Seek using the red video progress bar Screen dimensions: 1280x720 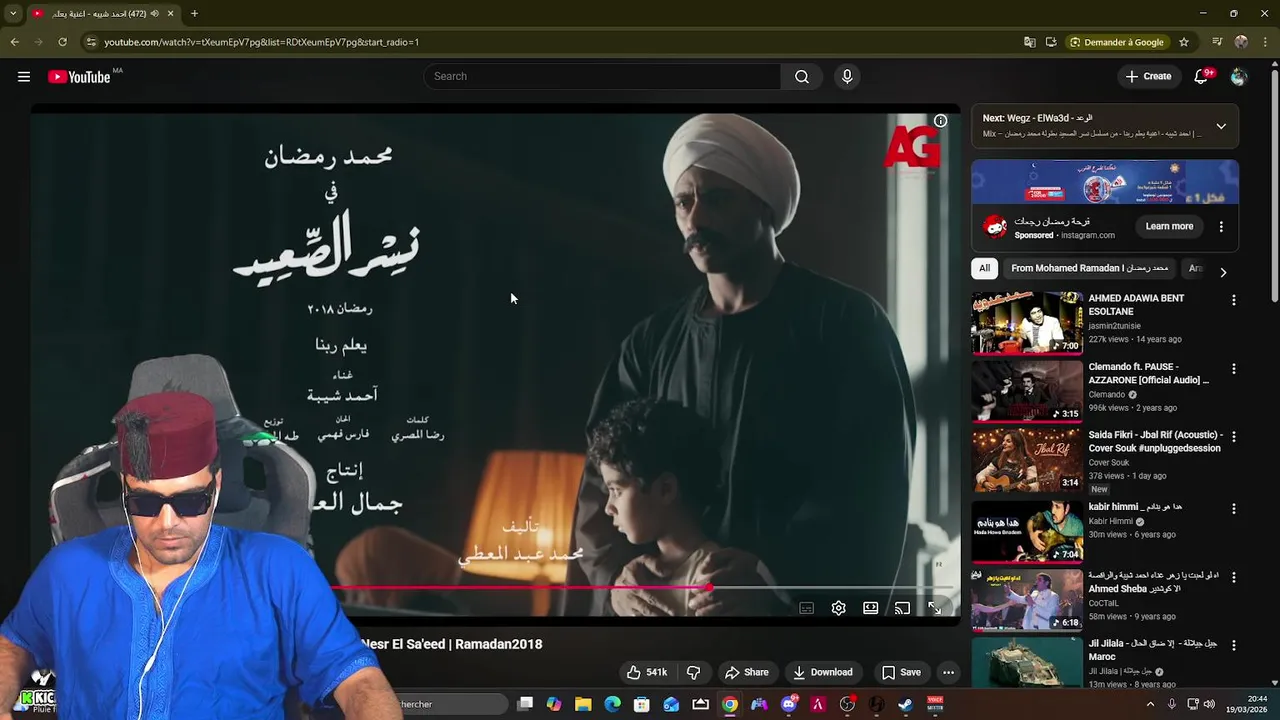pyautogui.click(x=520, y=588)
